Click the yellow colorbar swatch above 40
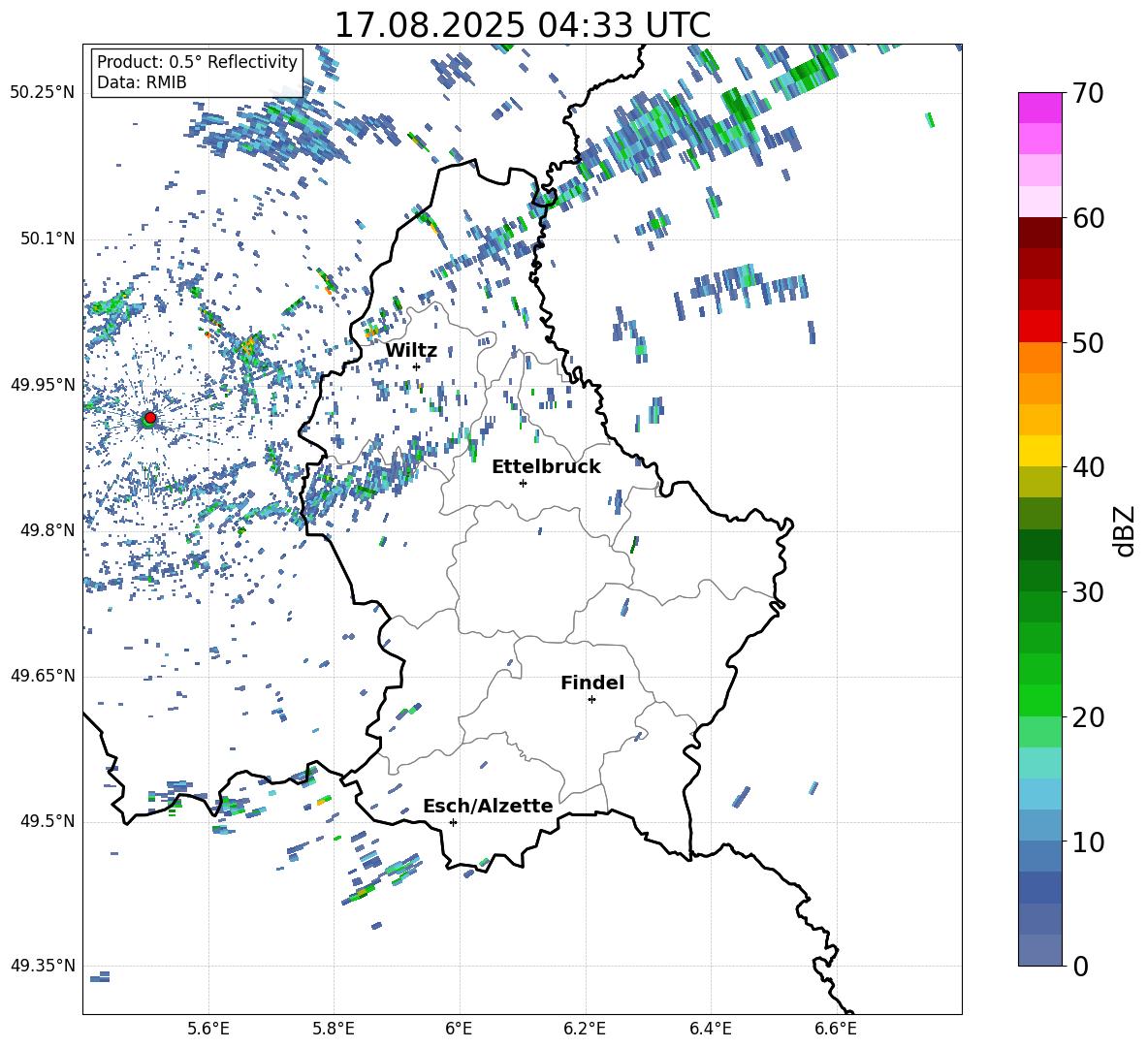Screen dimensions: 1148x1048 tap(1039, 451)
